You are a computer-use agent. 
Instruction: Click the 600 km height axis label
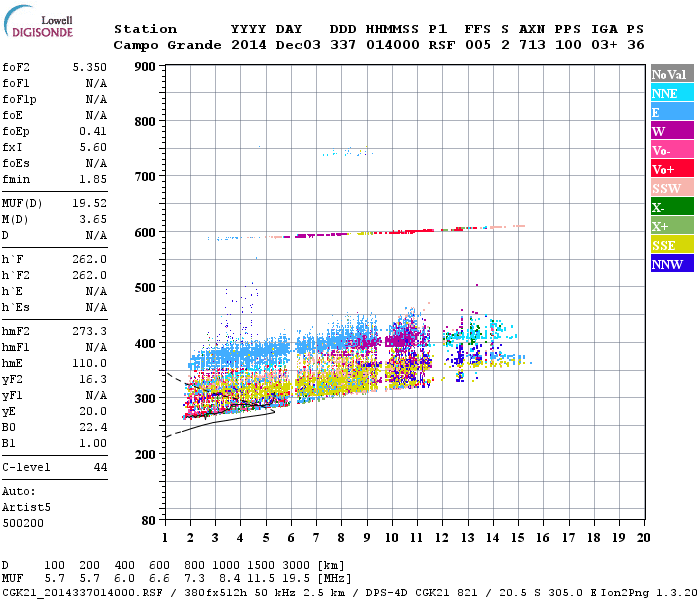click(x=145, y=233)
